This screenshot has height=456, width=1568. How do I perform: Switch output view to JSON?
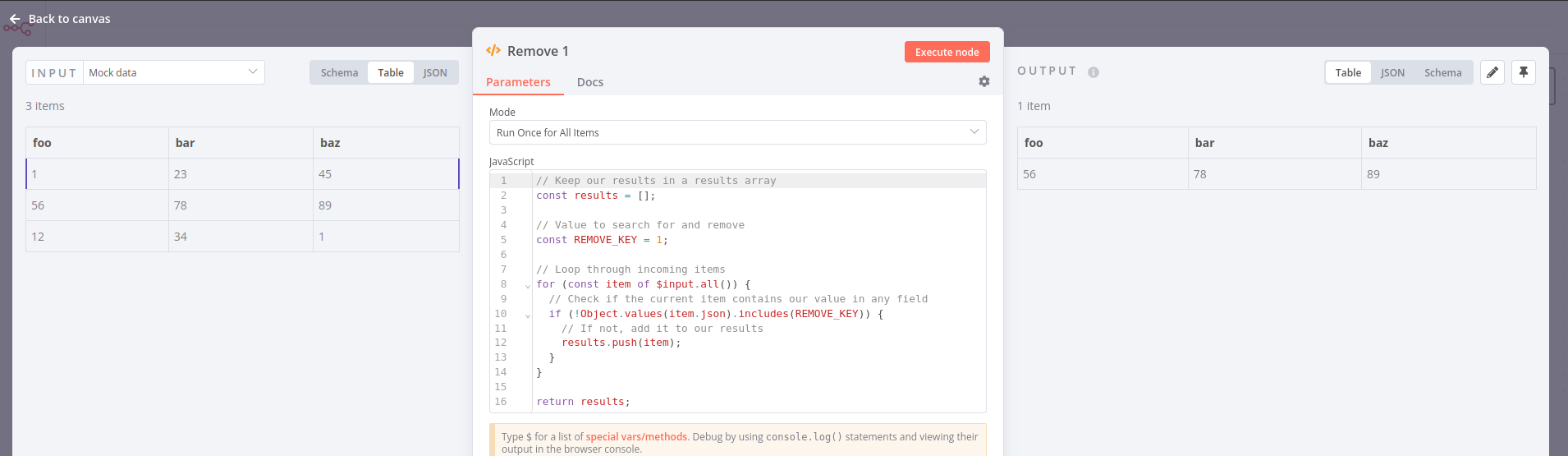point(1392,72)
